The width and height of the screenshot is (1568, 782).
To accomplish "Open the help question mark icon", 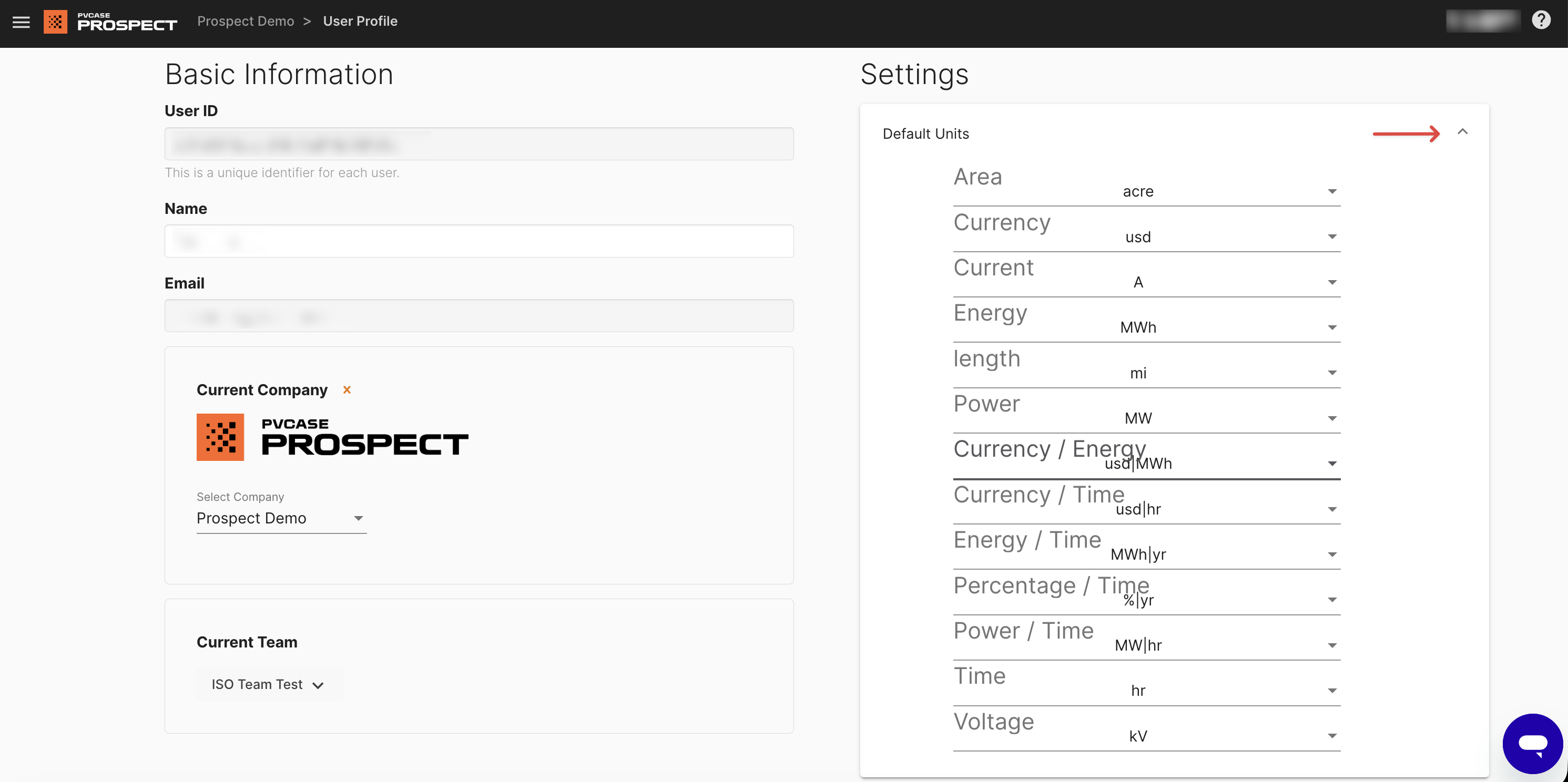I will (x=1541, y=20).
